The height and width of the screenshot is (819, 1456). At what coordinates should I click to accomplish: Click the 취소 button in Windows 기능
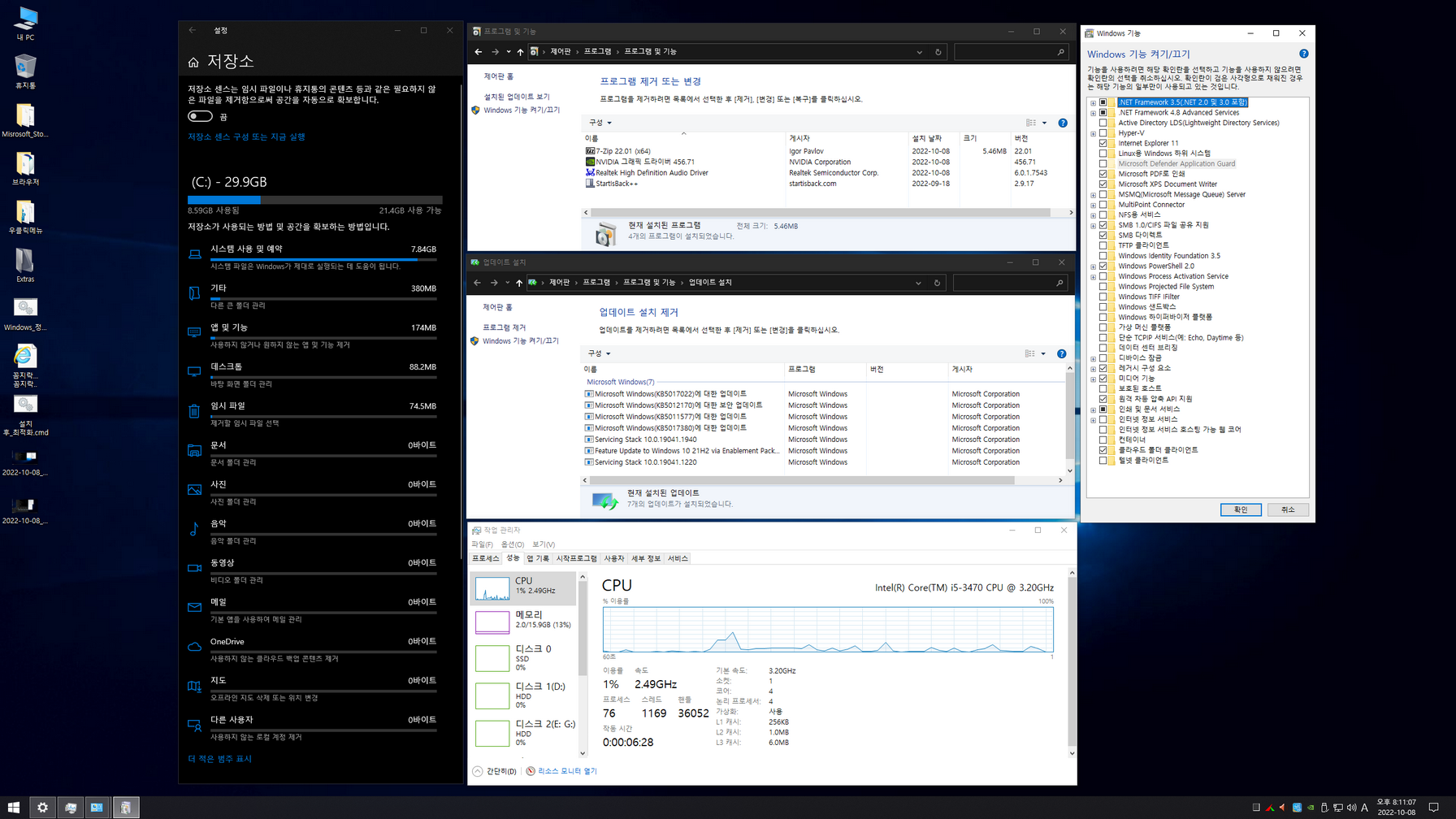[1288, 509]
